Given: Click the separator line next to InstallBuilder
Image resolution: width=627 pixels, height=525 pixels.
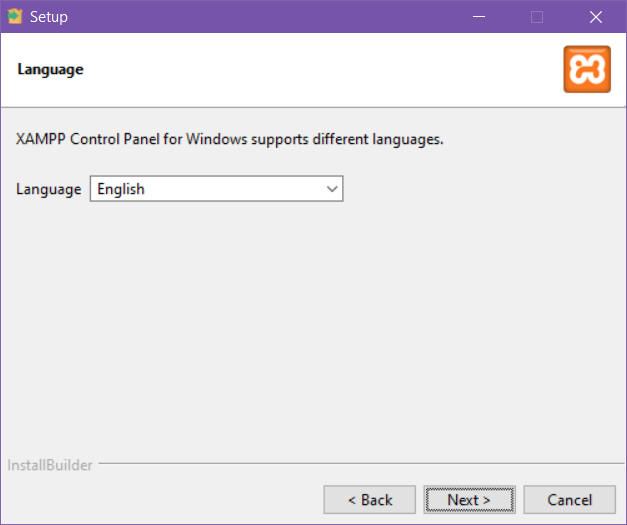Looking at the screenshot, I should [350, 465].
